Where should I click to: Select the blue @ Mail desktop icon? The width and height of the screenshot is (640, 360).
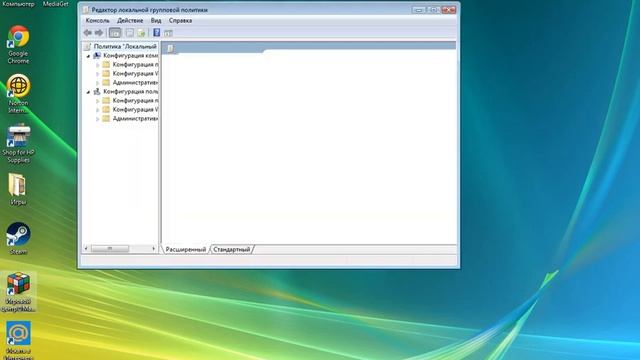click(18, 340)
